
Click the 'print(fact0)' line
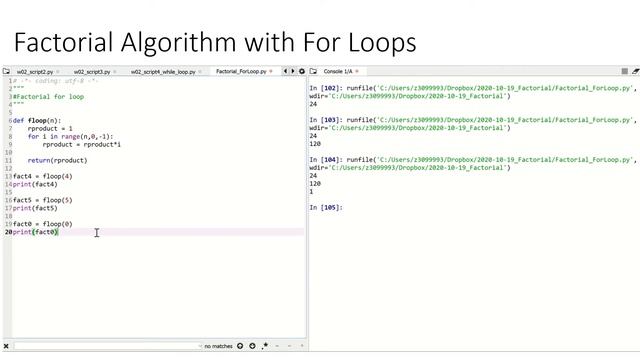35,232
